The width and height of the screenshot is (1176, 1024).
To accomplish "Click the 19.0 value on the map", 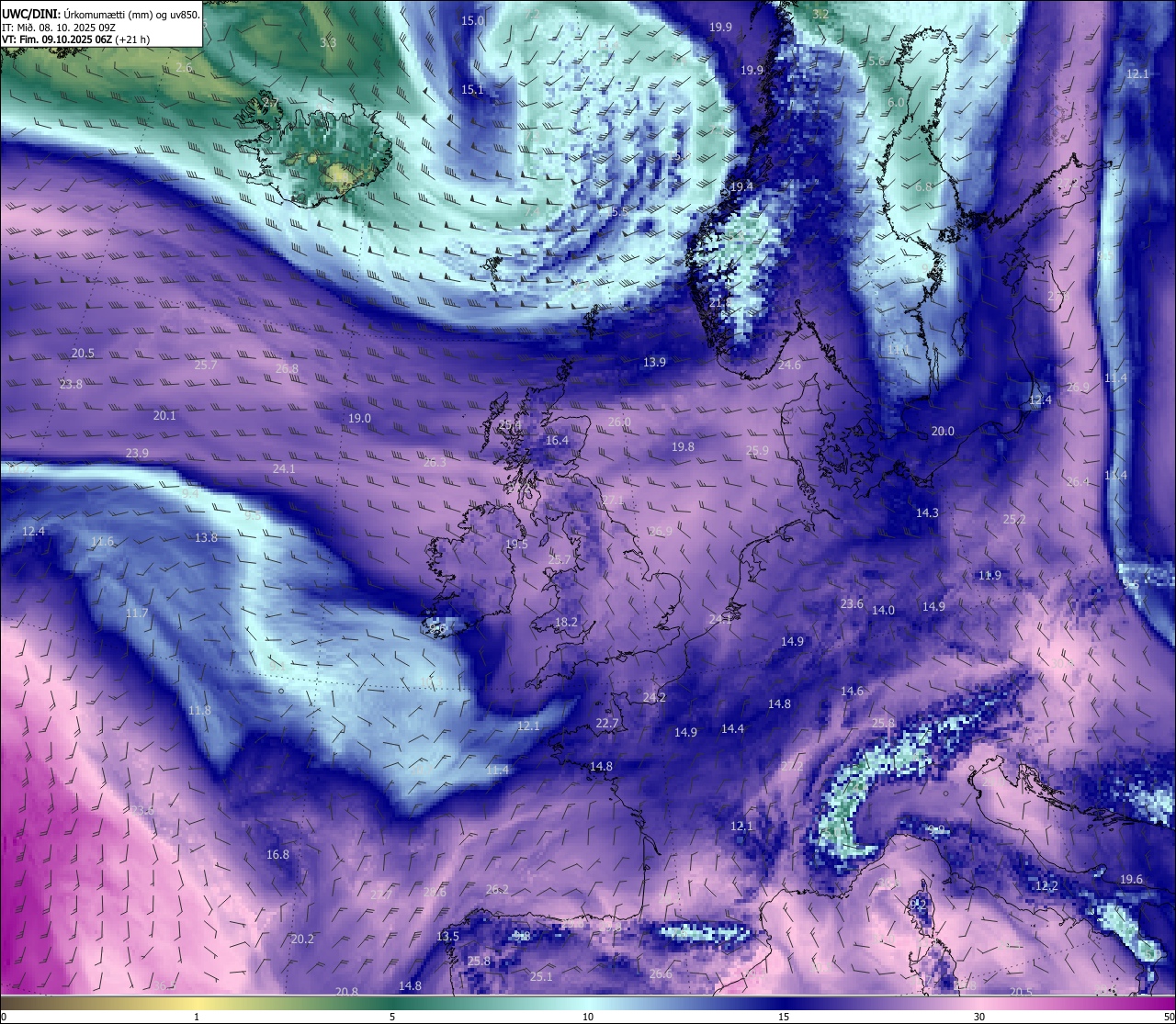I will [359, 419].
